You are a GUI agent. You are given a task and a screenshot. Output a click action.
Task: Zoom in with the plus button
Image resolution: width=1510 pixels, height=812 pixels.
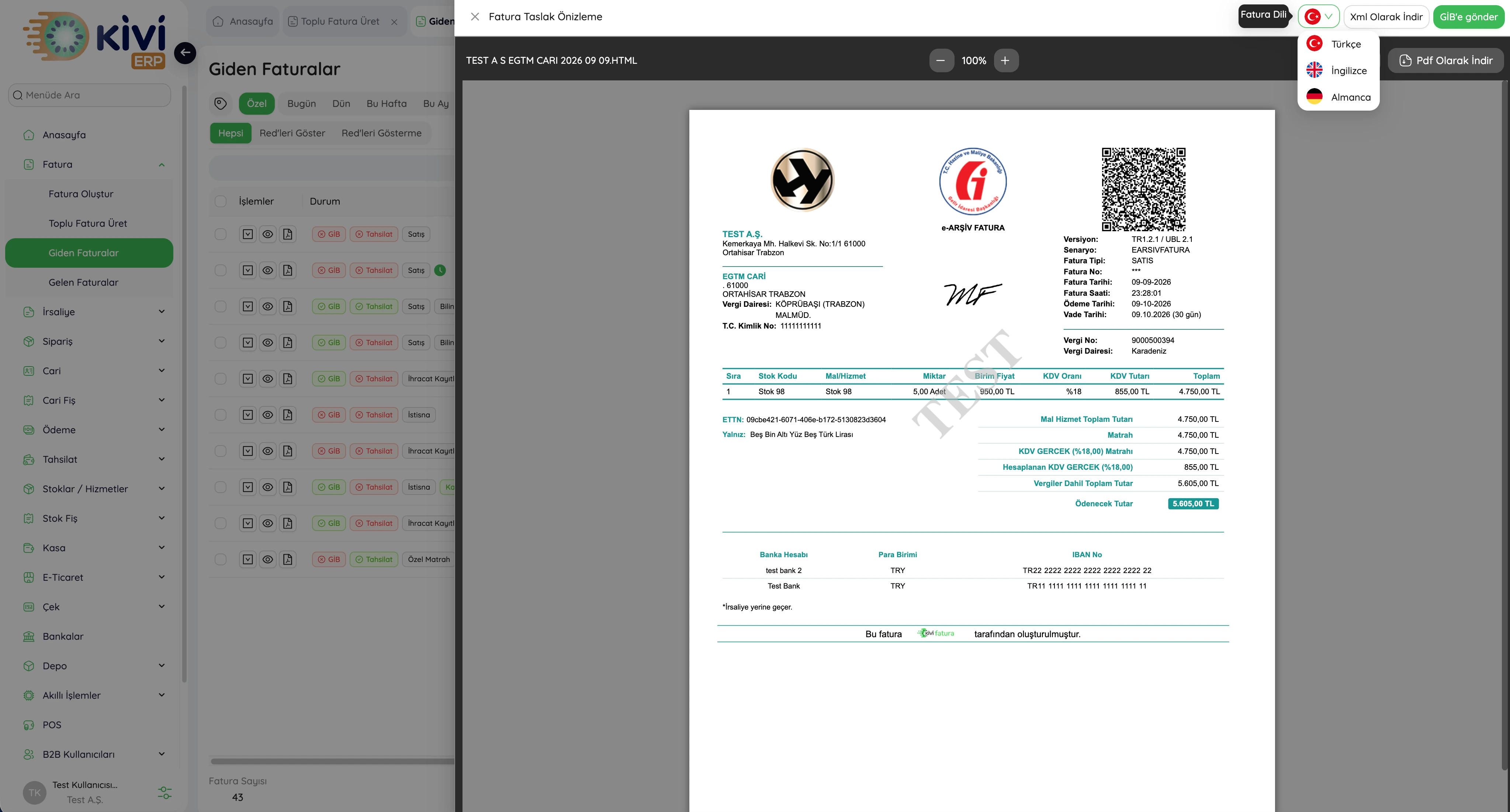coord(1005,60)
